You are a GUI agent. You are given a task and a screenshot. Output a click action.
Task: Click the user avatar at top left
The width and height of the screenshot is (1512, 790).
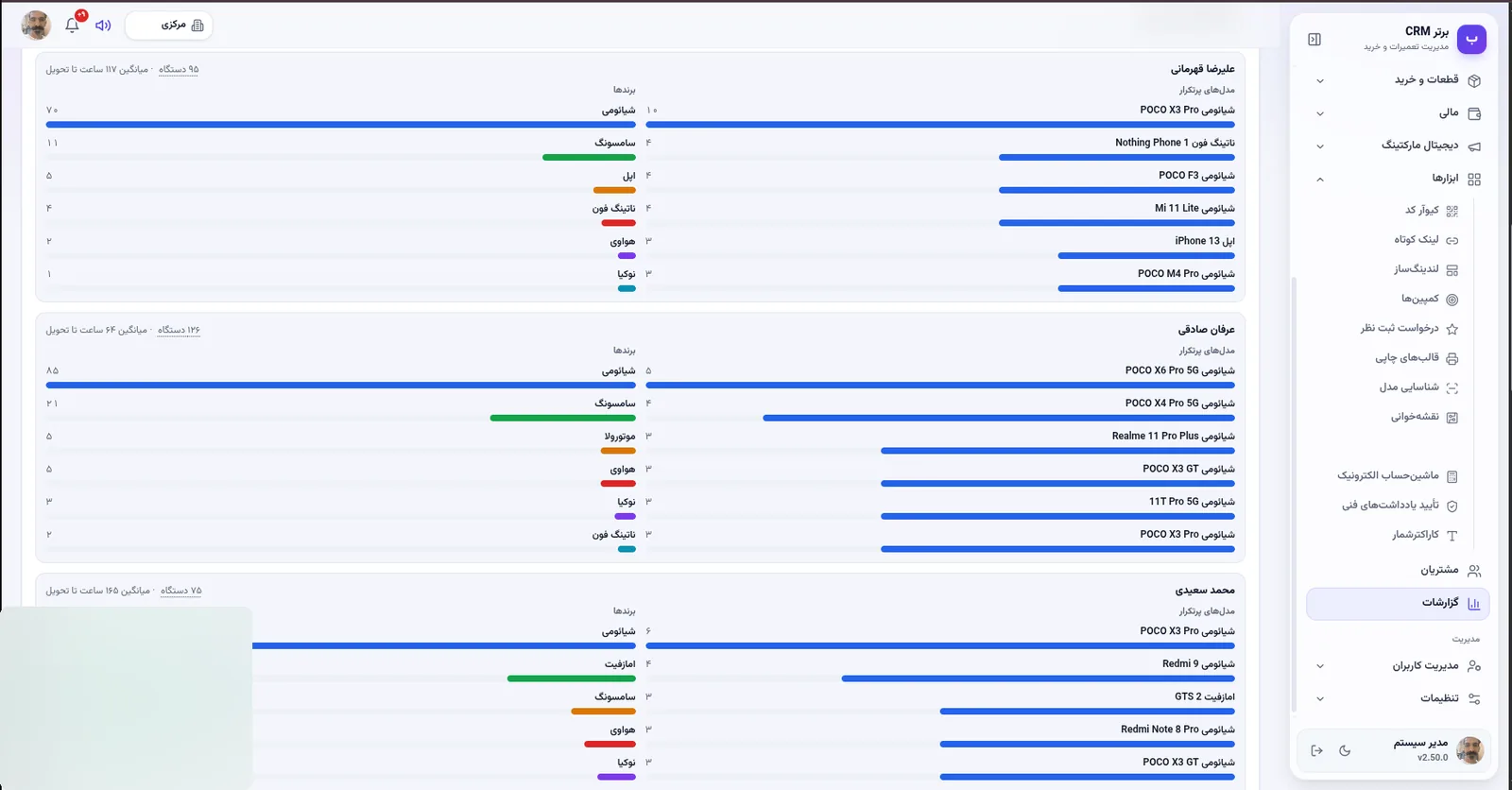(x=36, y=26)
